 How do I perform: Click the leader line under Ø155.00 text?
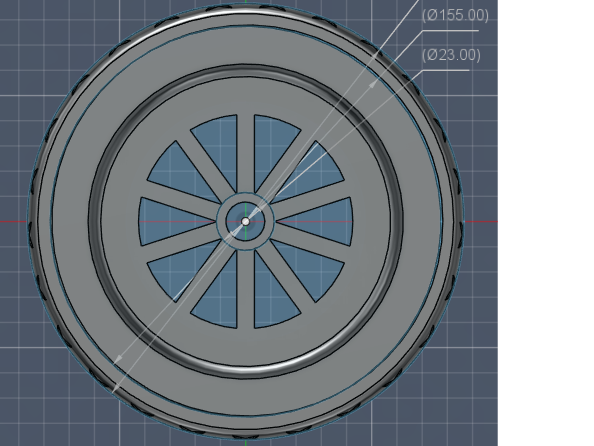(451, 31)
